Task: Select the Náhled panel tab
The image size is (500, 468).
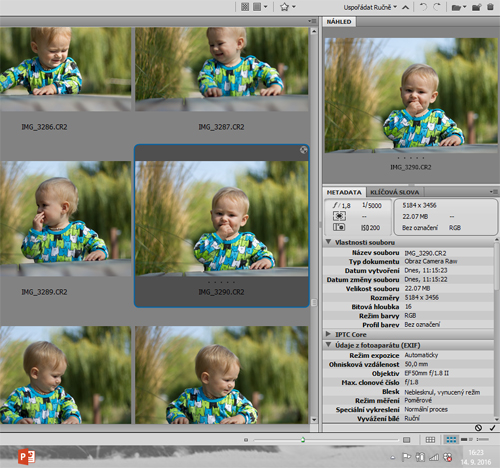Action: pos(339,22)
